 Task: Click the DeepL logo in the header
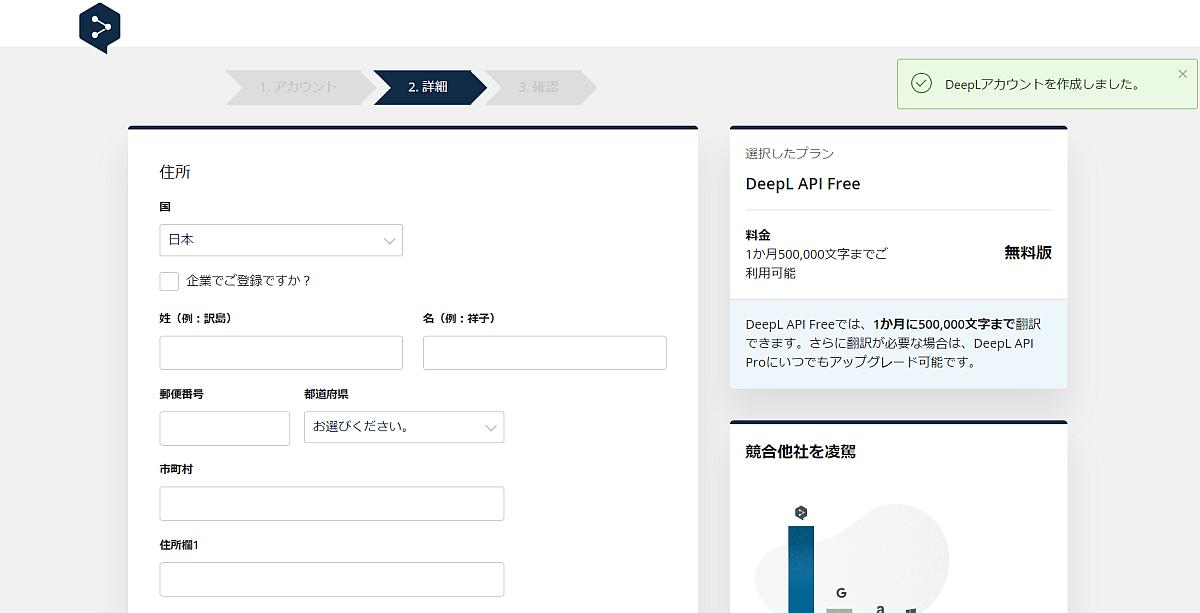[x=99, y=27]
